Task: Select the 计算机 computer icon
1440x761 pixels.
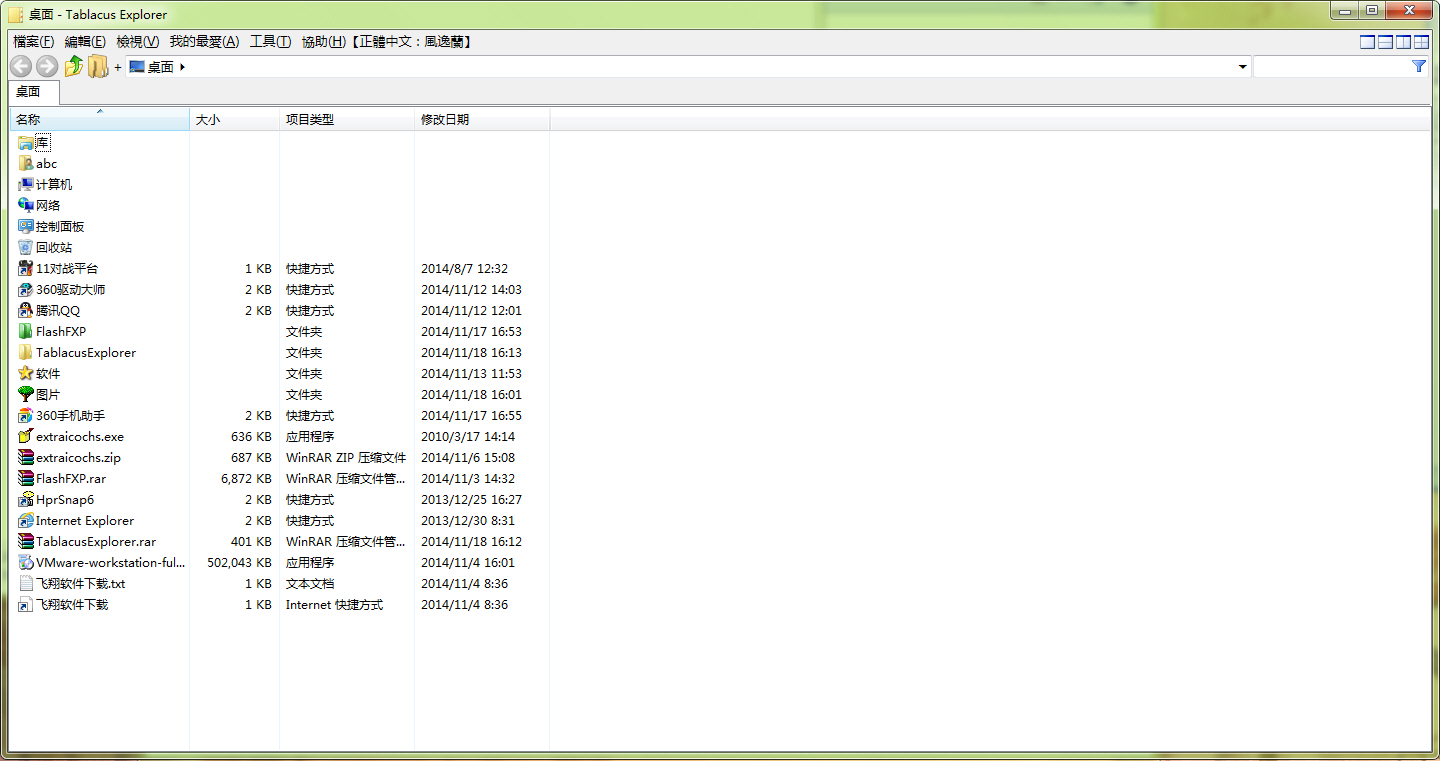Action: coord(26,184)
